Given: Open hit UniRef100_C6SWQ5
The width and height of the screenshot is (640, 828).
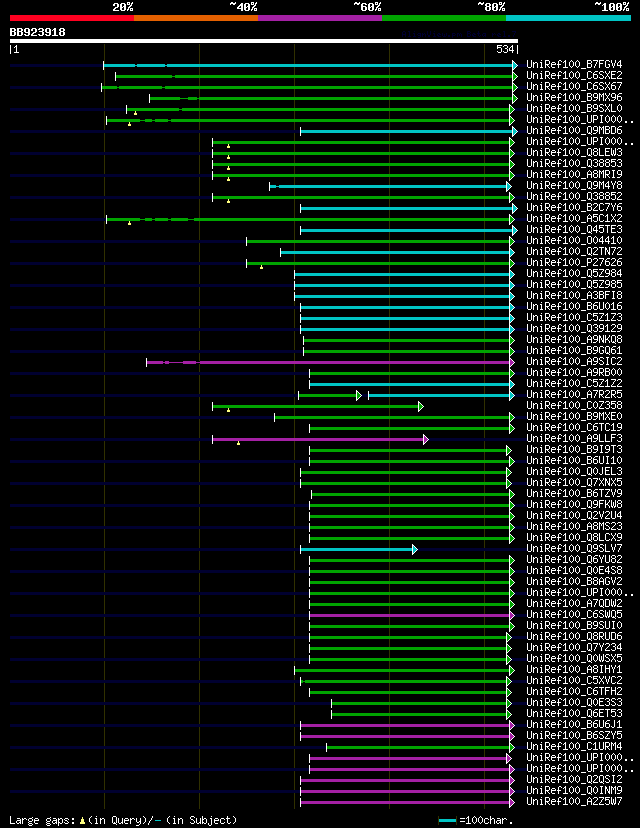Looking at the screenshot, I should click(574, 614).
